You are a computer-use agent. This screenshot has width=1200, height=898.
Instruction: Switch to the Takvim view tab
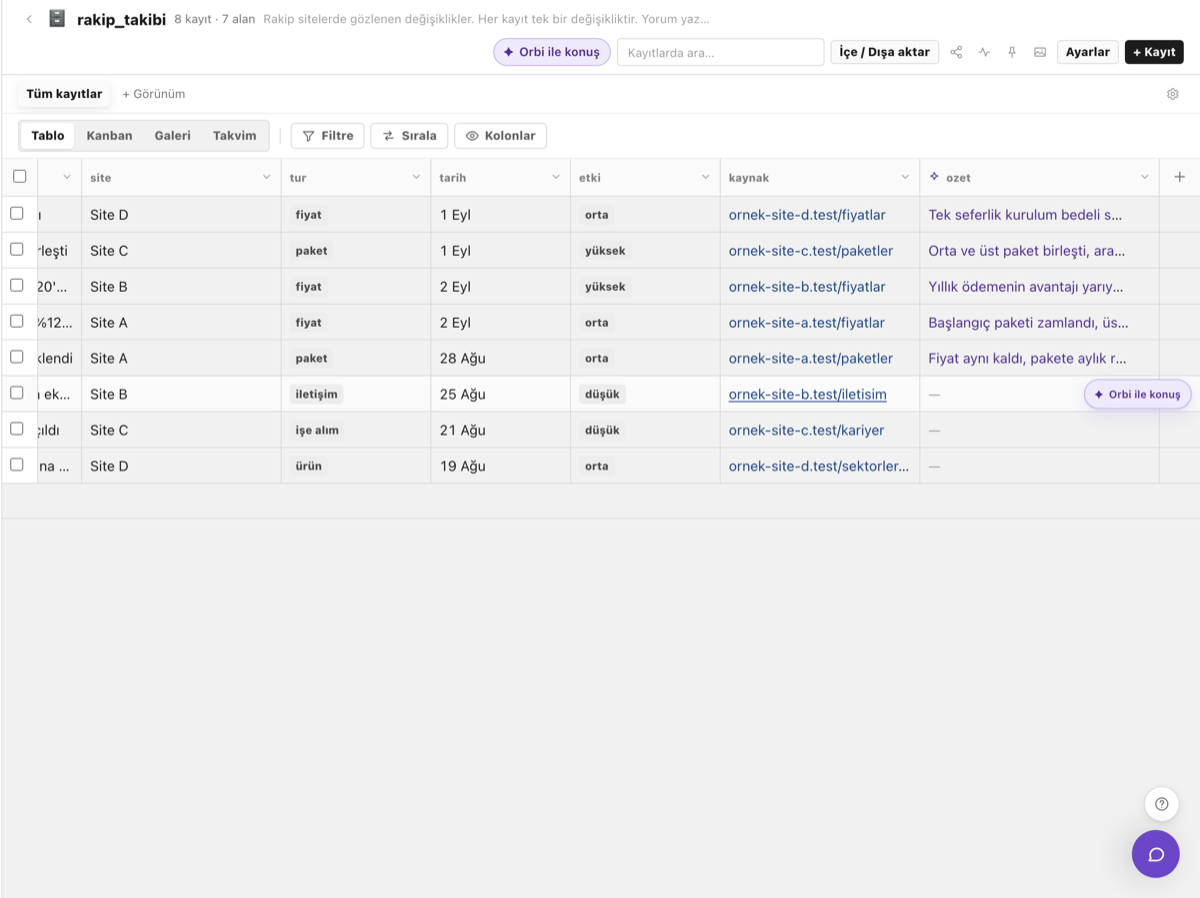[234, 136]
